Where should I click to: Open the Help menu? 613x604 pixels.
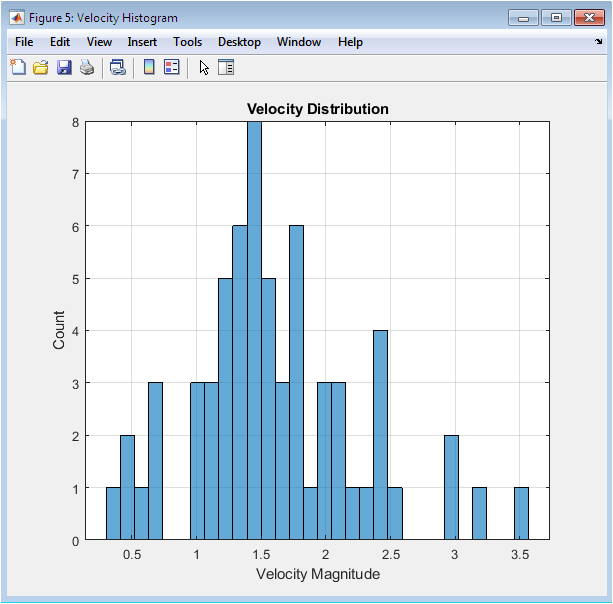pyautogui.click(x=350, y=42)
